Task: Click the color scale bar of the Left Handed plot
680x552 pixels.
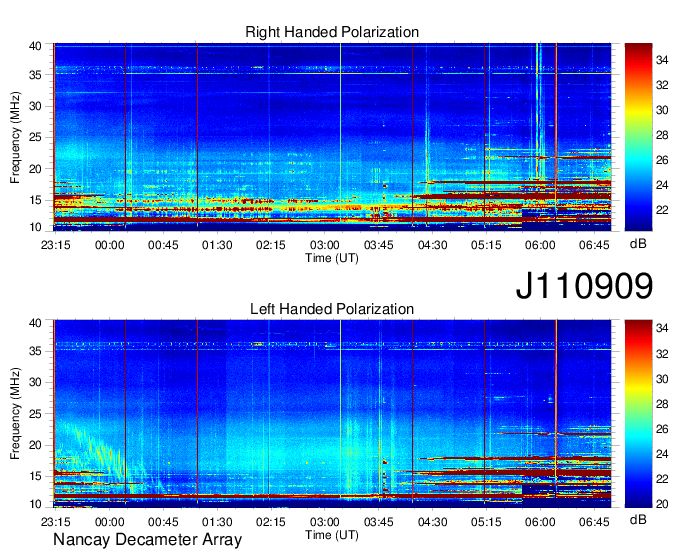Action: [x=638, y=414]
